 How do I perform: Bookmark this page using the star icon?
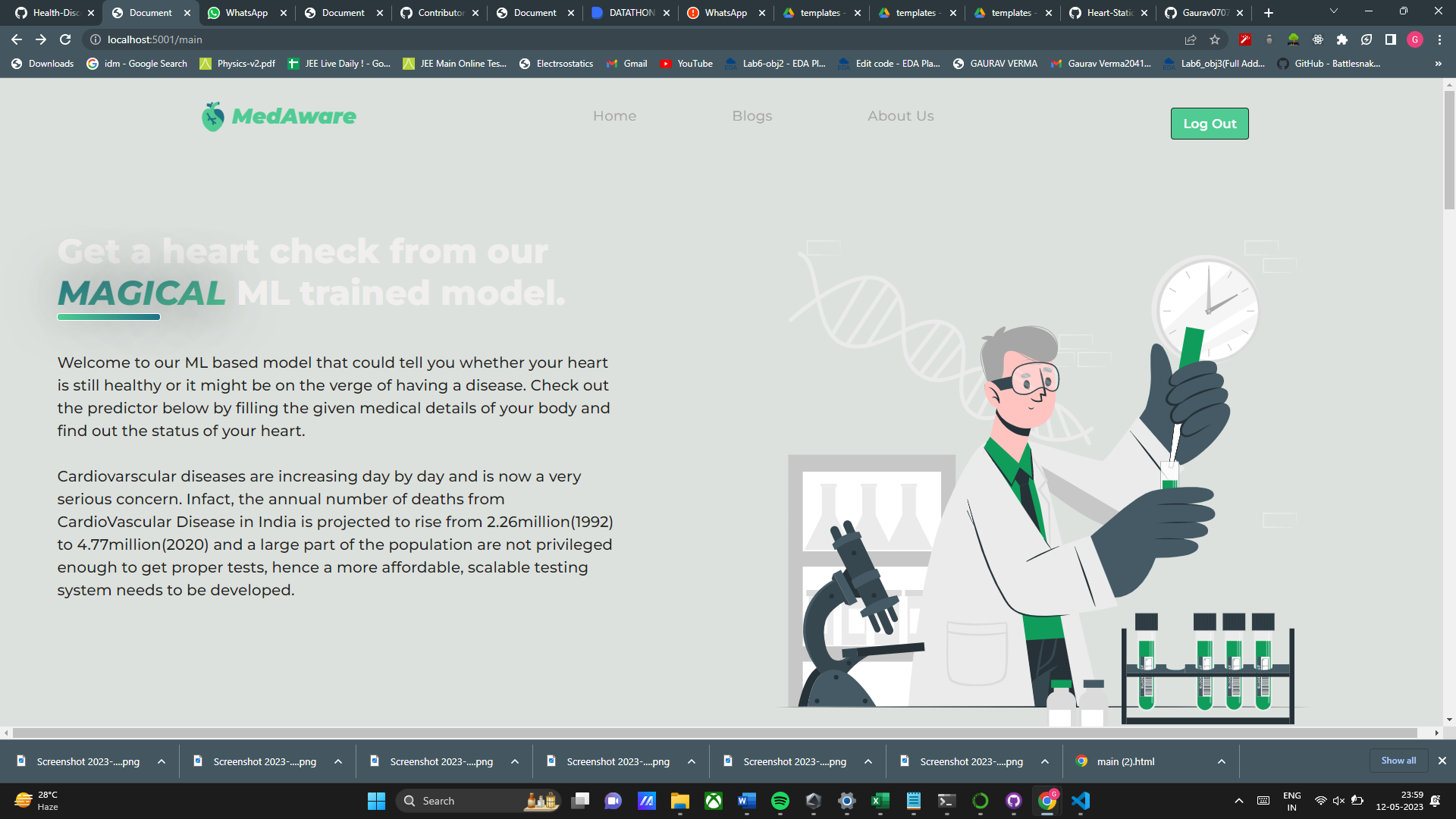point(1214,39)
